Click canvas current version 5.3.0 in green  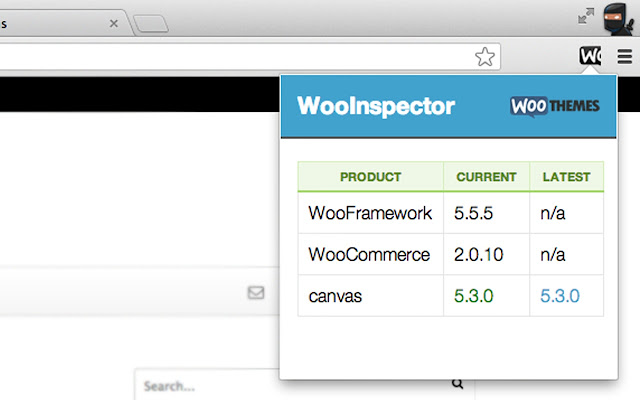(x=474, y=296)
